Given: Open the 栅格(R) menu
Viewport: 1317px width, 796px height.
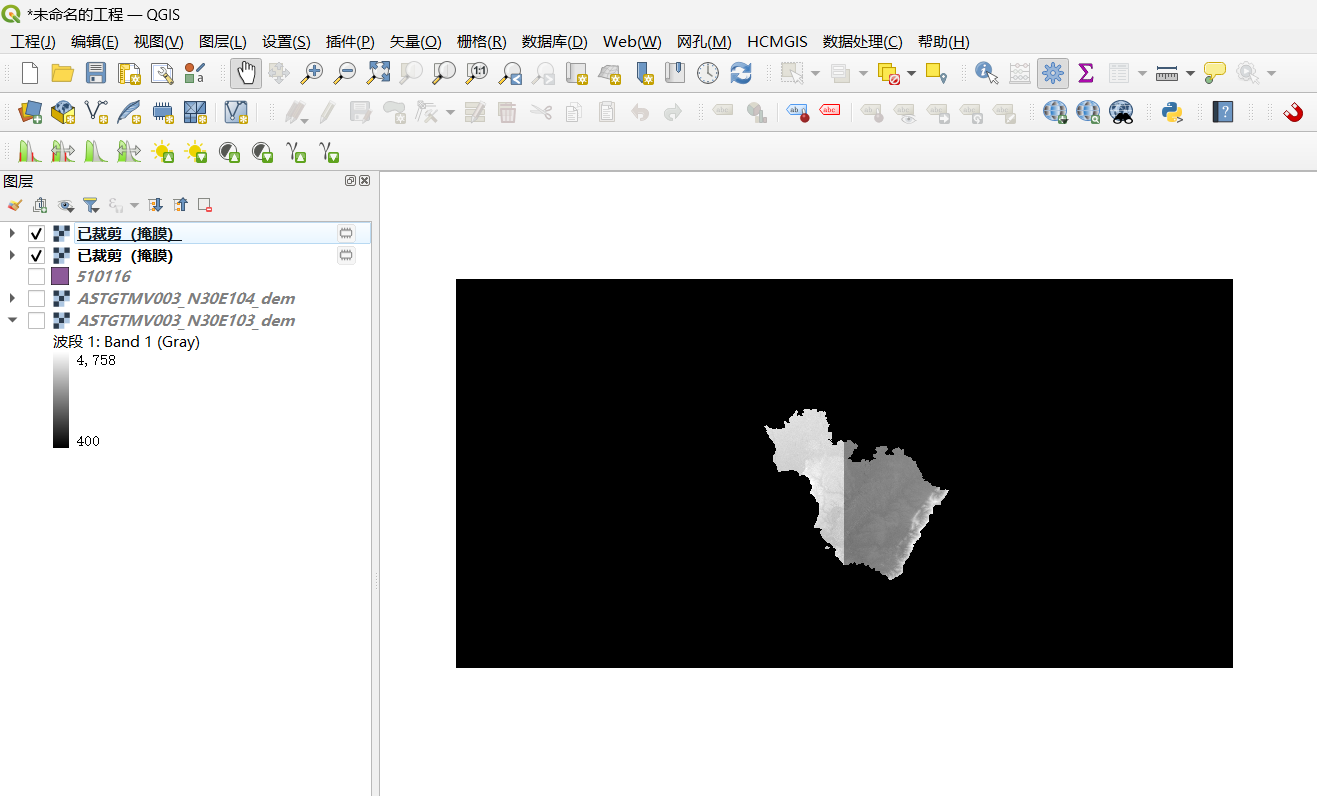Looking at the screenshot, I should (482, 42).
